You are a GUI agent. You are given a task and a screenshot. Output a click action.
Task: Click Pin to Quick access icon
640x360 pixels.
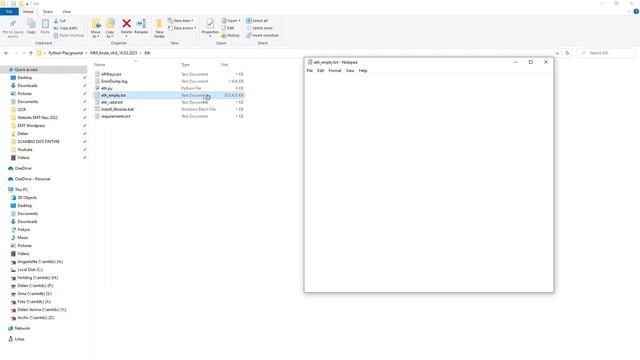13,24
